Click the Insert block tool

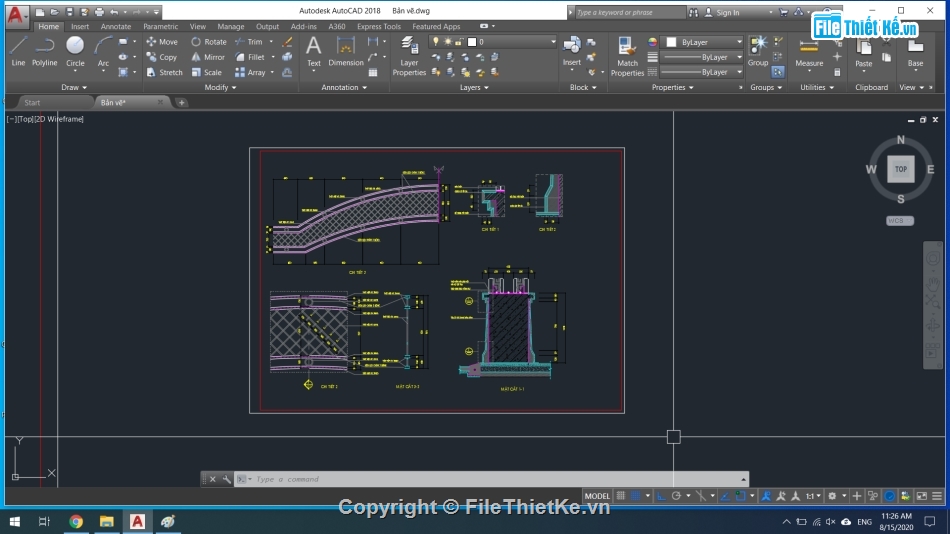[x=571, y=52]
